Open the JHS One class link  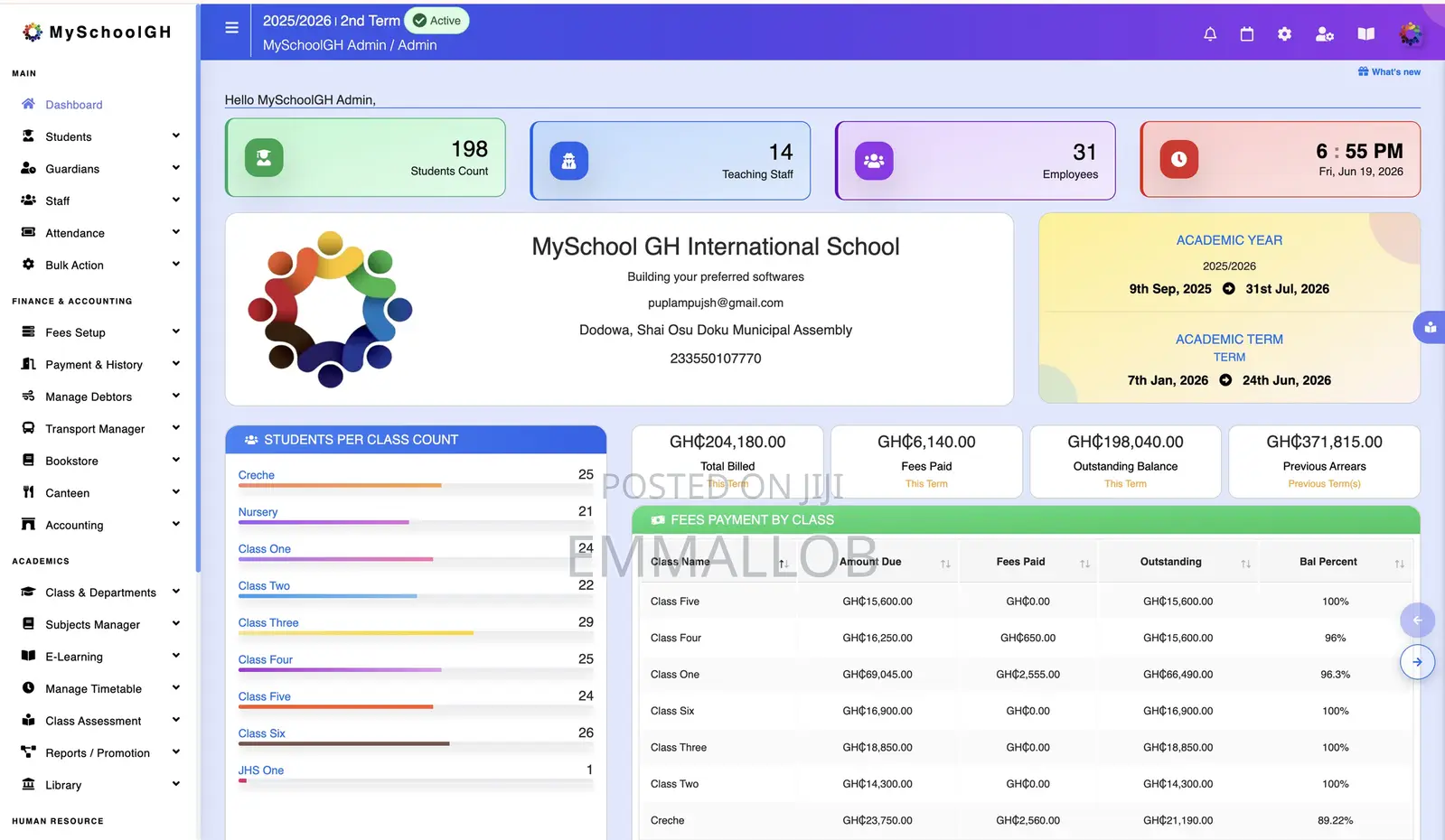pos(261,770)
